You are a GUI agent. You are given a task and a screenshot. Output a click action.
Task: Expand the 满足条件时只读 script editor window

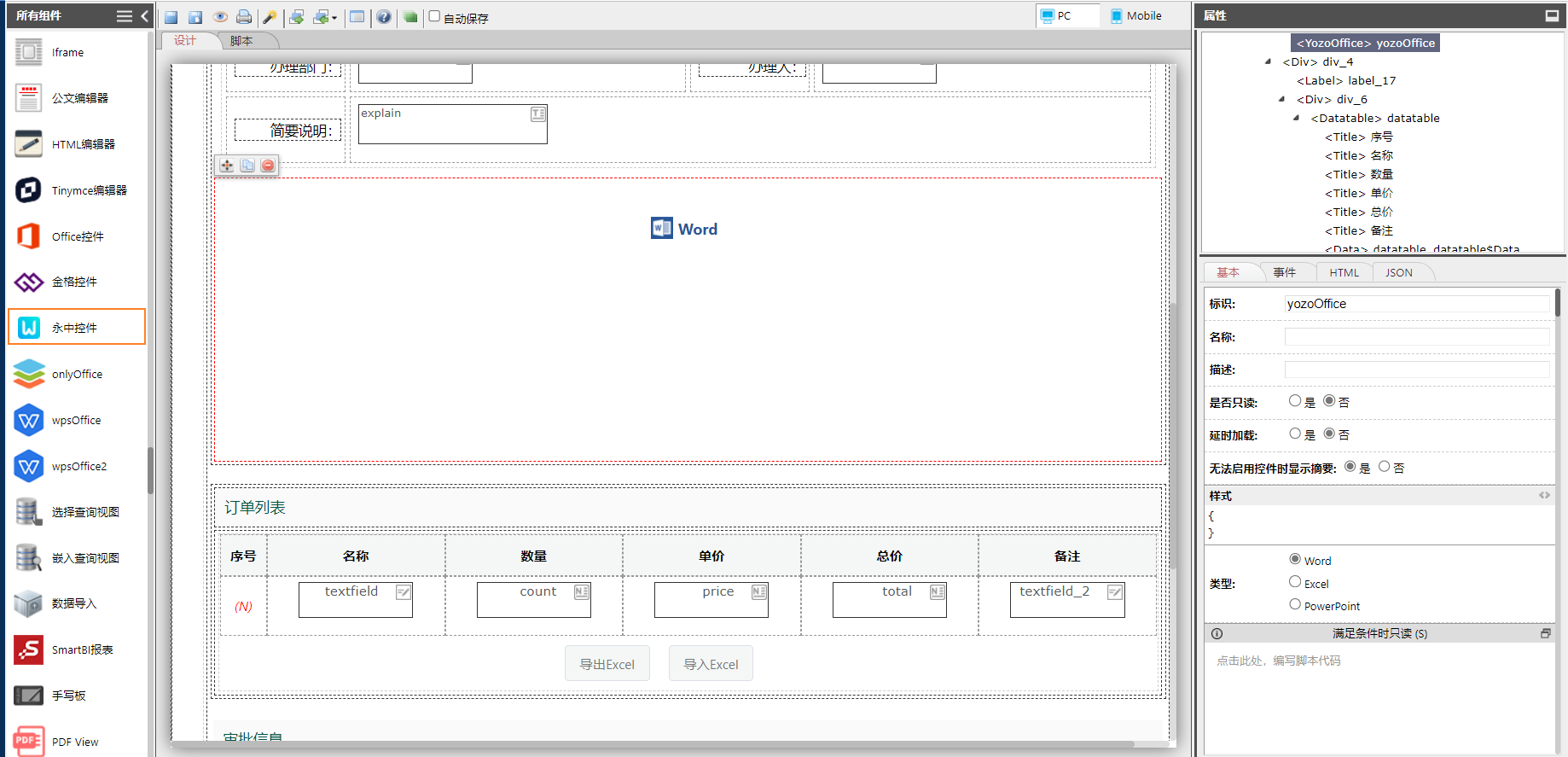pyautogui.click(x=1545, y=633)
